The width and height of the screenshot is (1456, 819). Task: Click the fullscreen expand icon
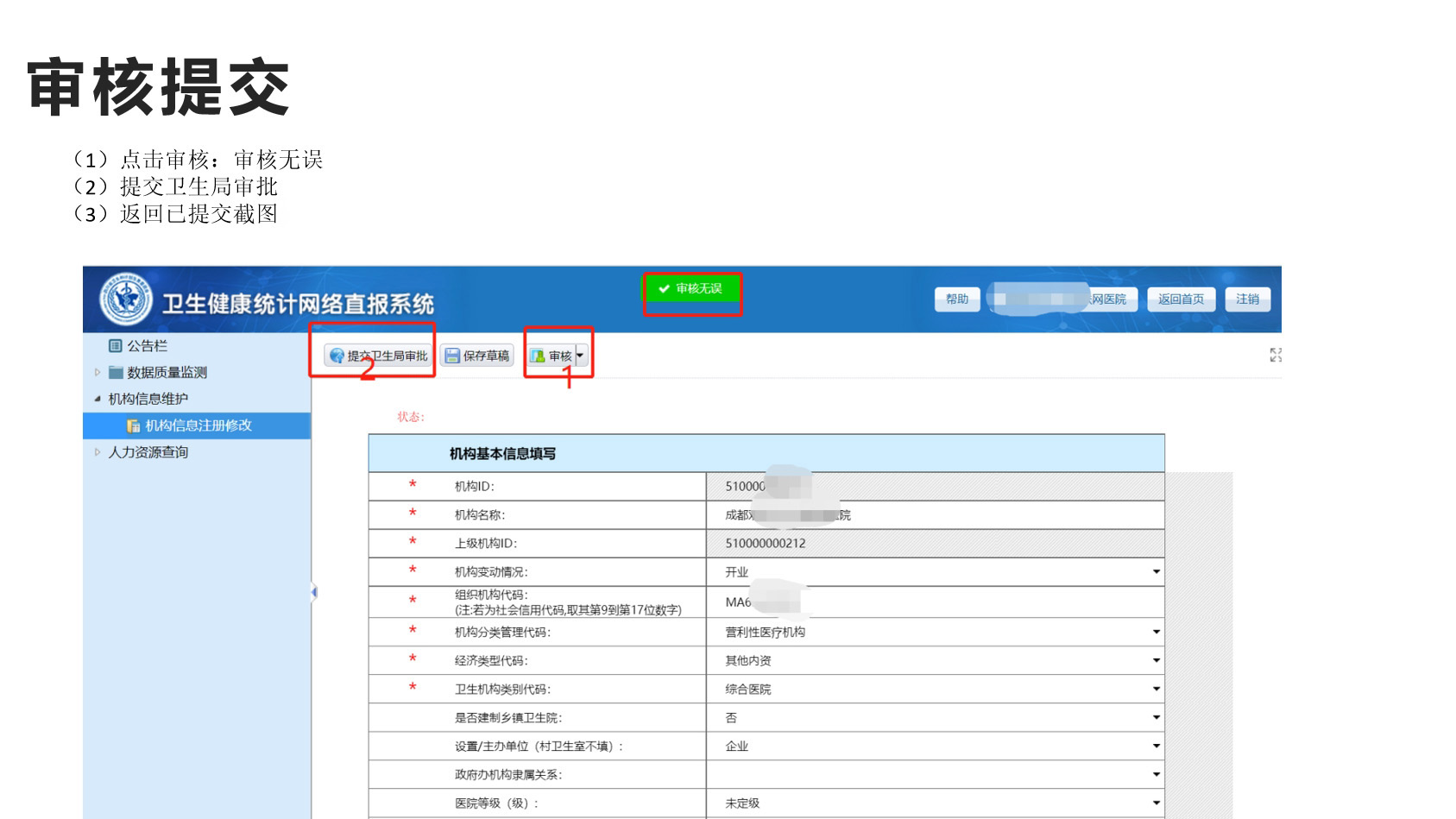click(x=1275, y=355)
